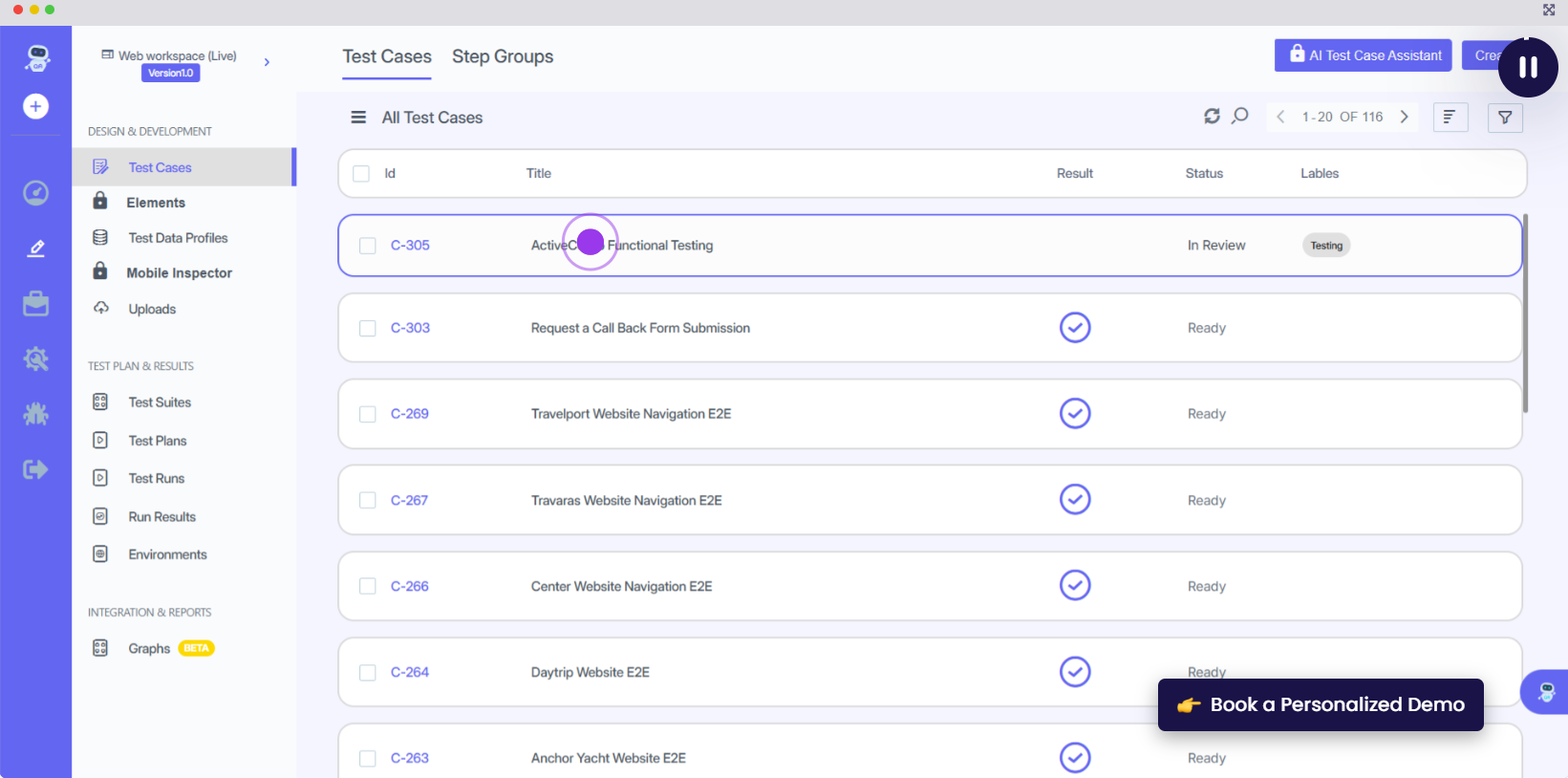This screenshot has width=1568, height=778.
Task: Expand the Web workspace chevron
Action: point(267,62)
